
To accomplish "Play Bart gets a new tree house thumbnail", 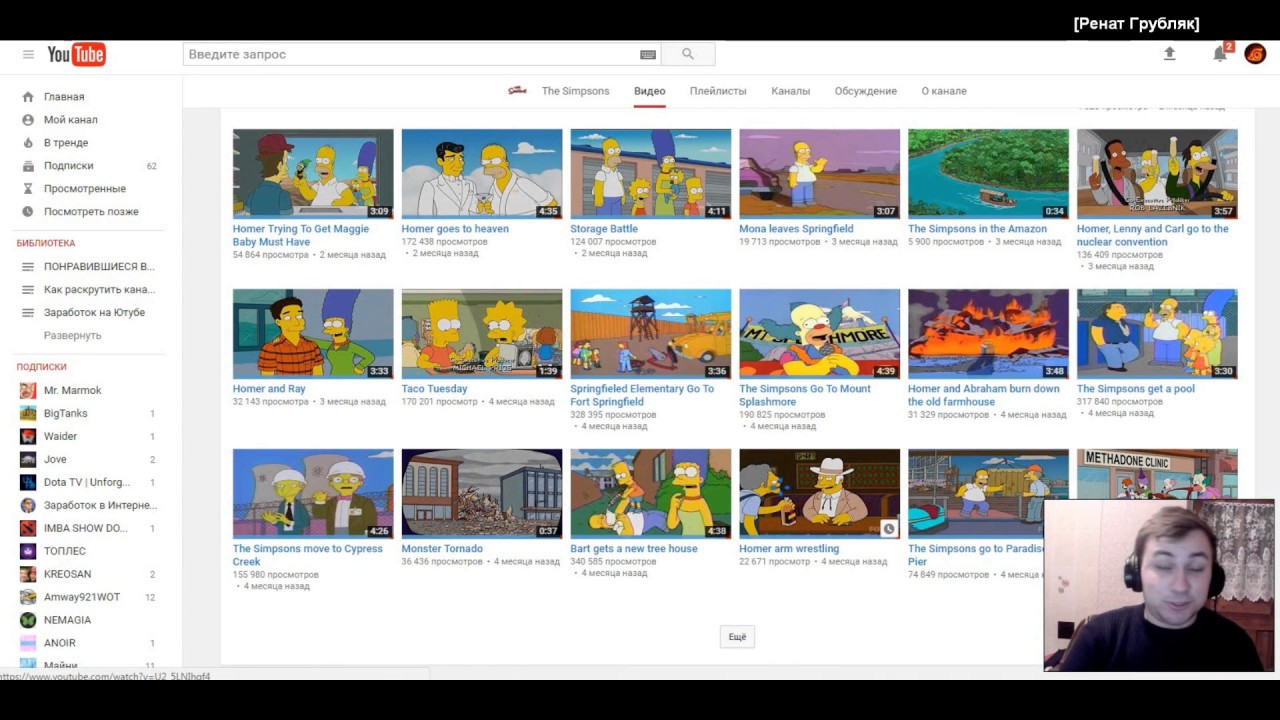I will tap(651, 494).
